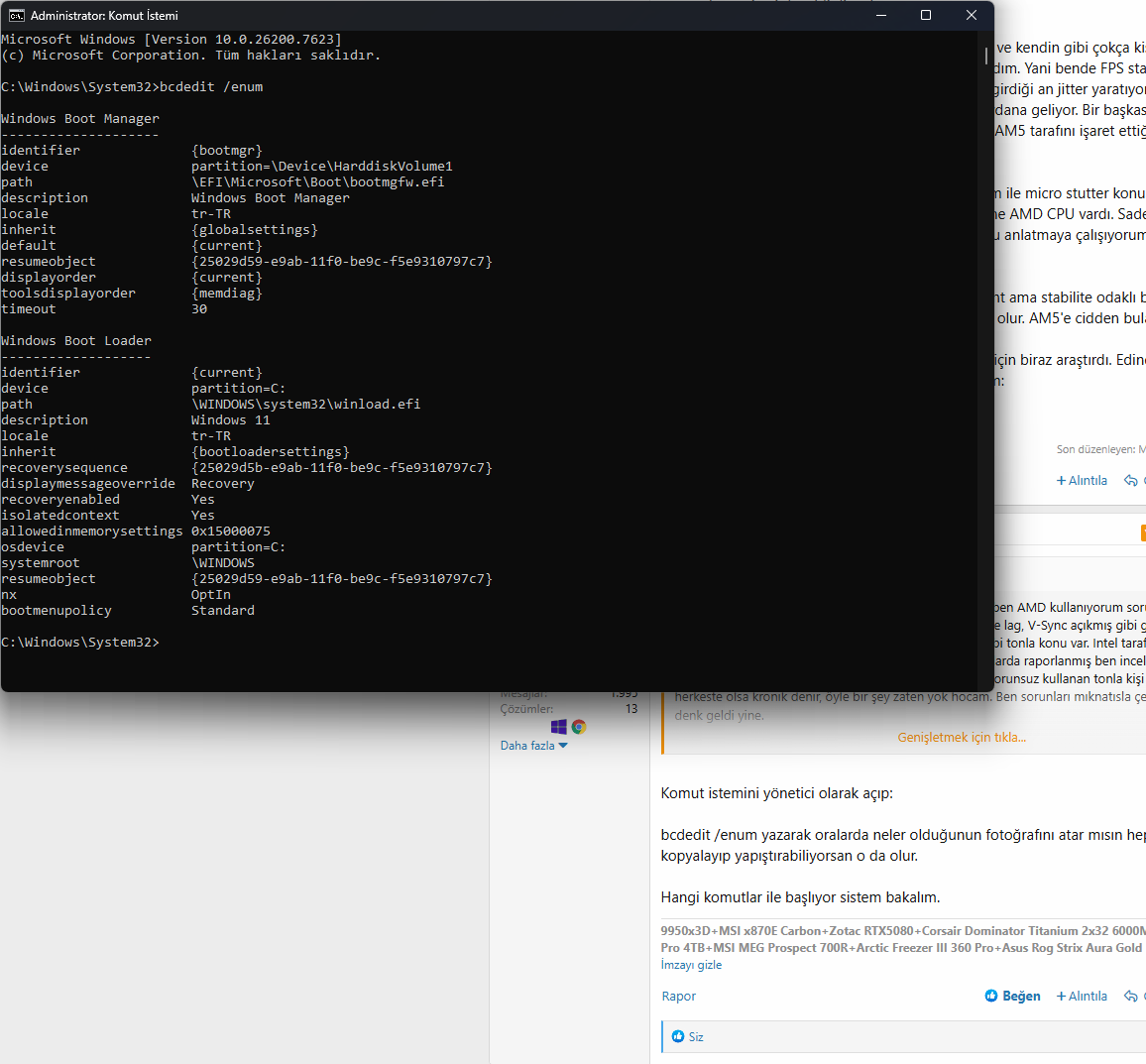1146x1064 pixels.
Task: Expand Daha fazla user details
Action: [533, 745]
